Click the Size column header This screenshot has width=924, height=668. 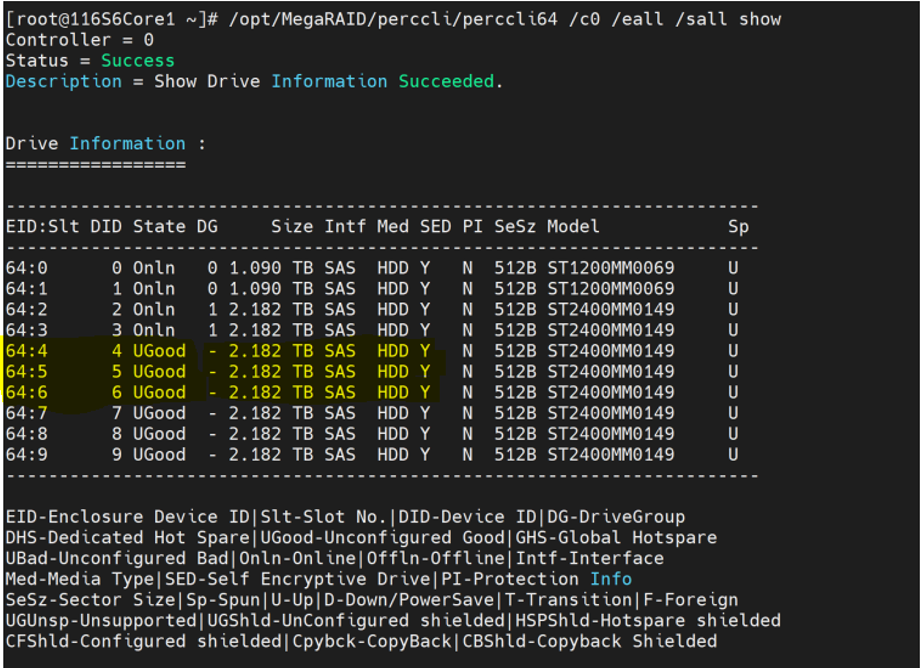point(291,227)
